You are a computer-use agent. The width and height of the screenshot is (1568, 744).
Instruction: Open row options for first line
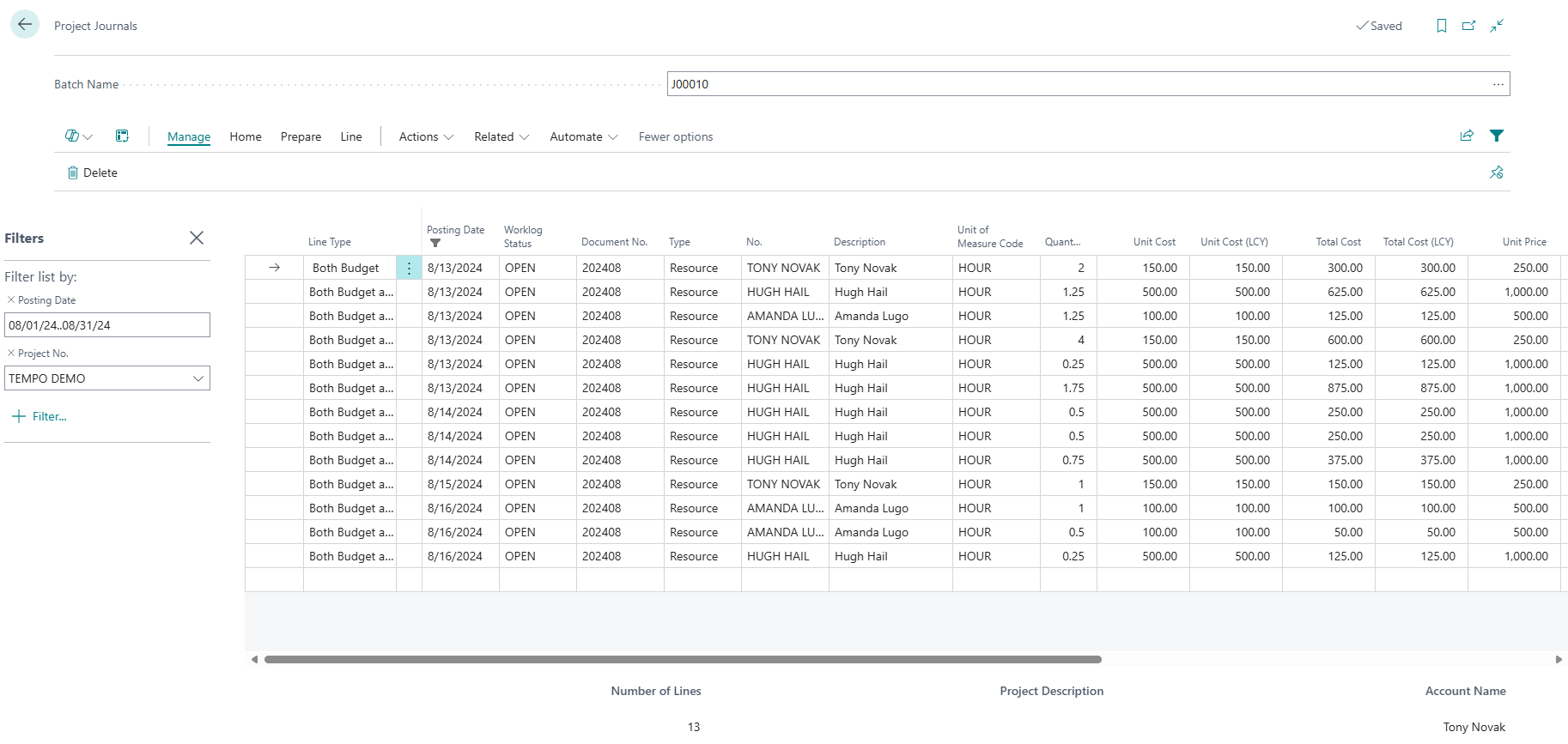(409, 268)
